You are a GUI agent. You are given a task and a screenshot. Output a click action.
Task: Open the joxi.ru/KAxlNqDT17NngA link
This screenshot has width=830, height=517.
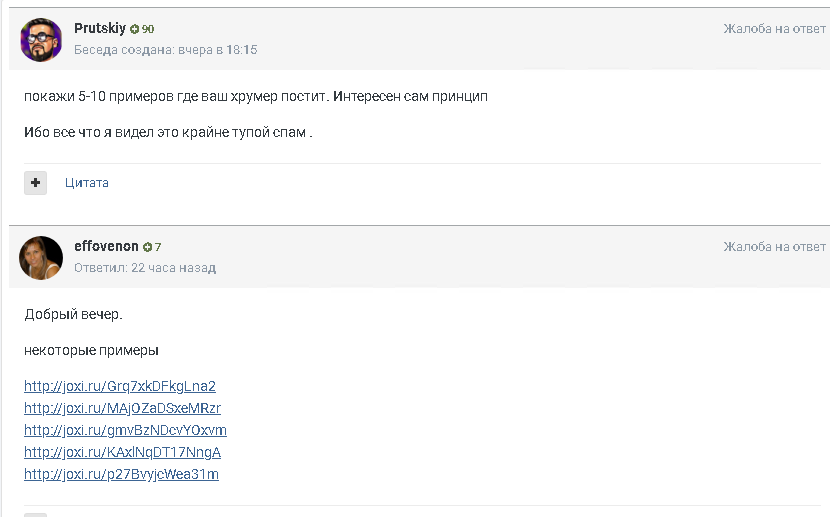click(122, 452)
